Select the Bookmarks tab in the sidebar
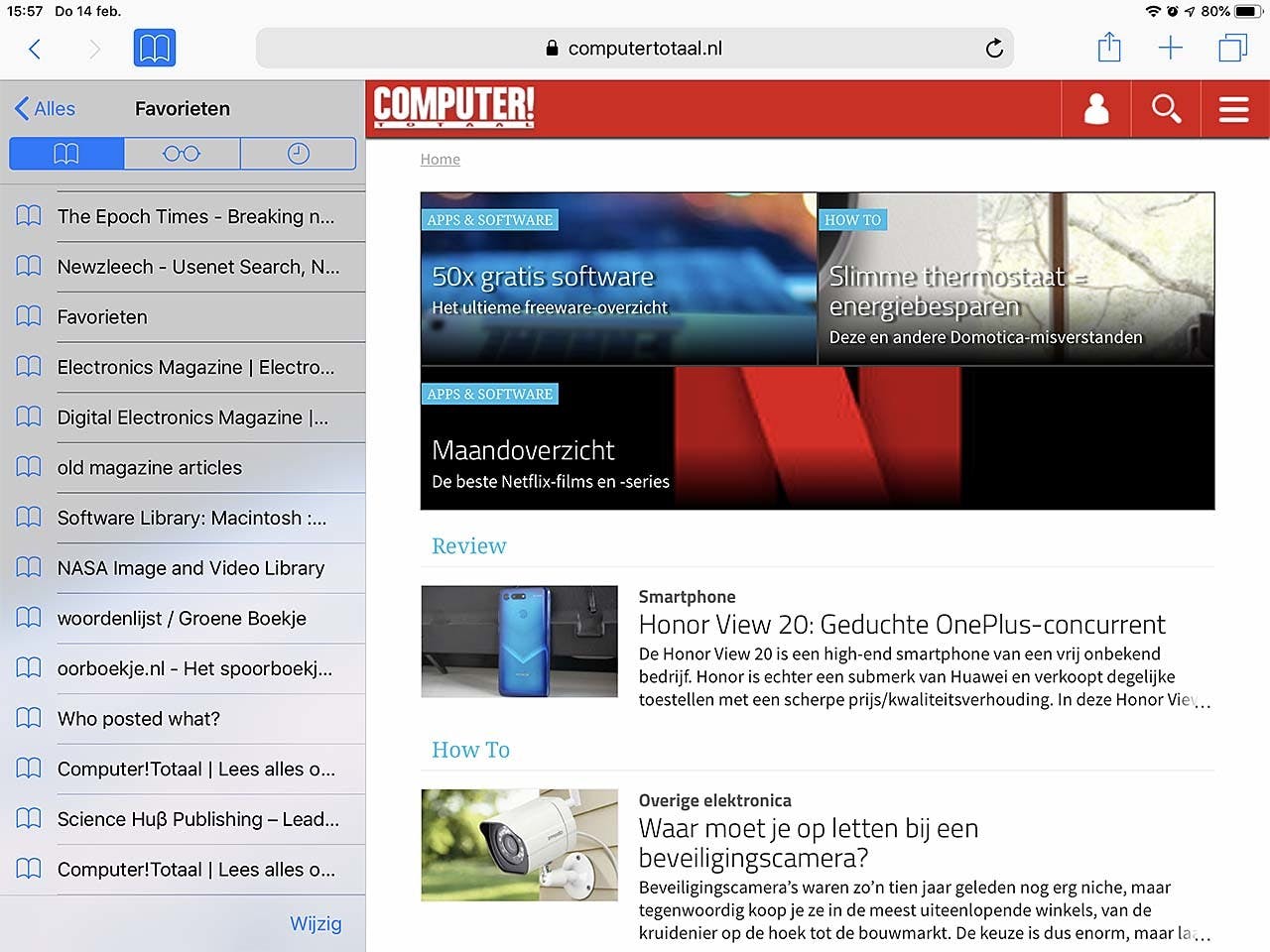Viewport: 1270px width, 952px height. click(x=65, y=153)
